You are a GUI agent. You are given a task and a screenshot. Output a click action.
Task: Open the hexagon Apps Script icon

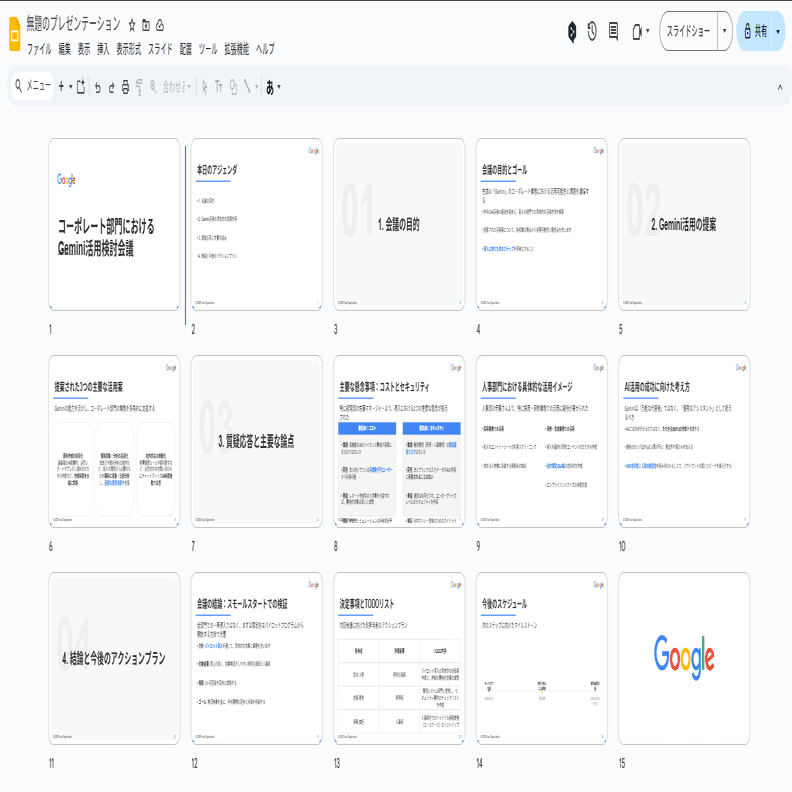(572, 32)
